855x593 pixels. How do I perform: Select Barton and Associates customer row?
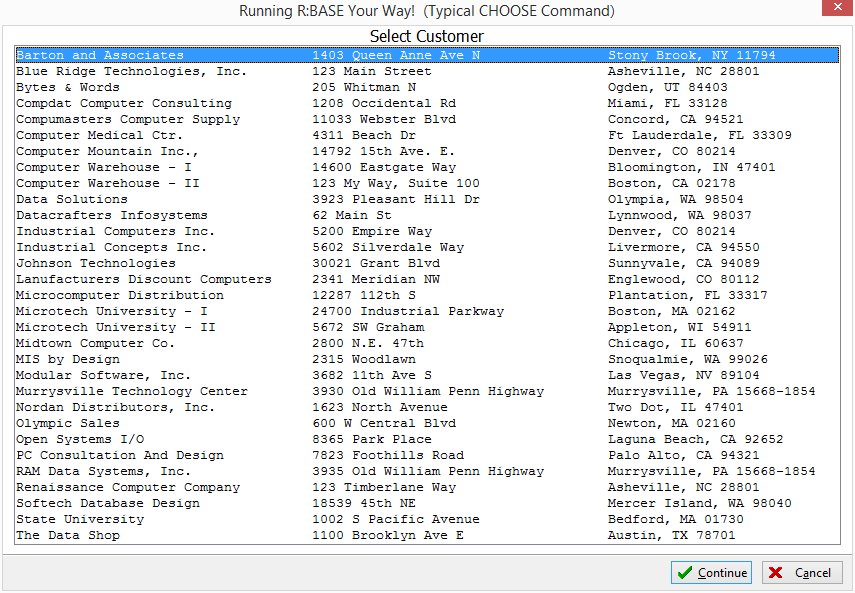[x=100, y=56]
